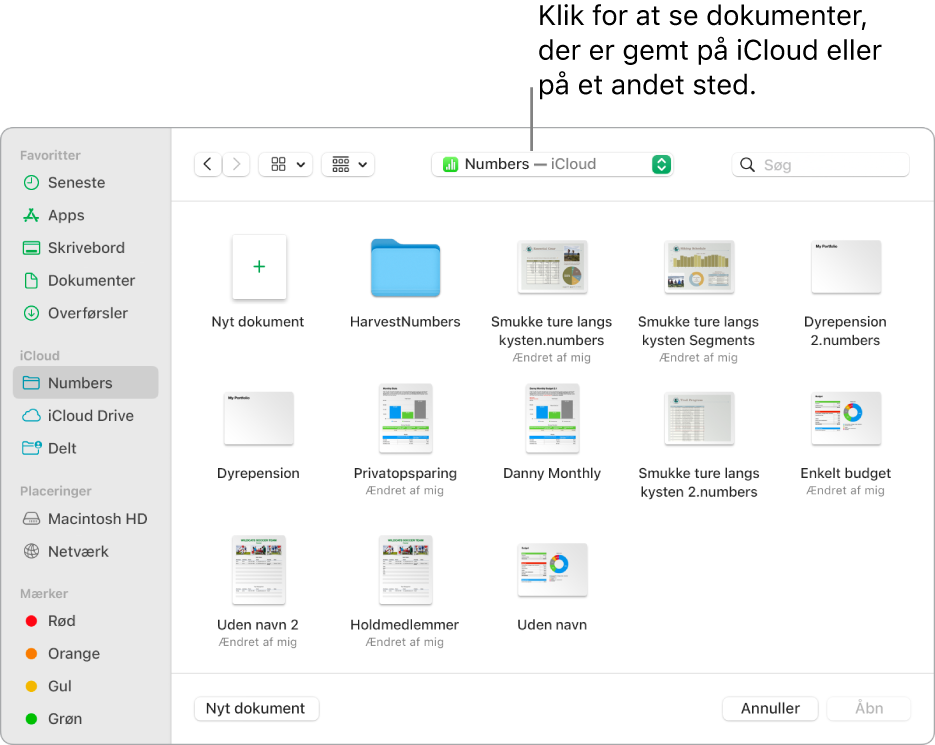Open Skrivebord in the sidebar

pyautogui.click(x=86, y=248)
